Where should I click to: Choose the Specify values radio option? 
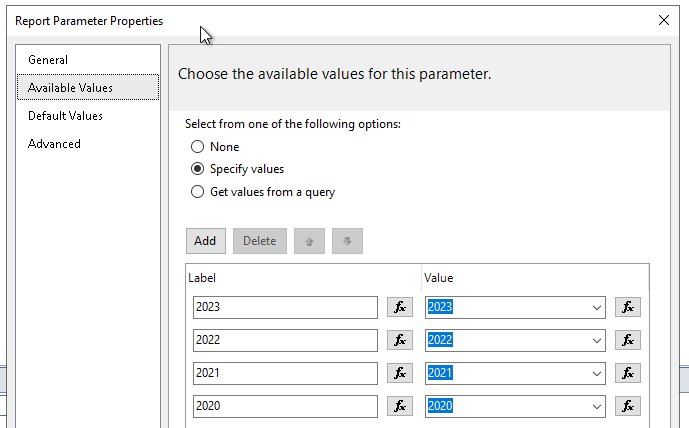[198, 169]
